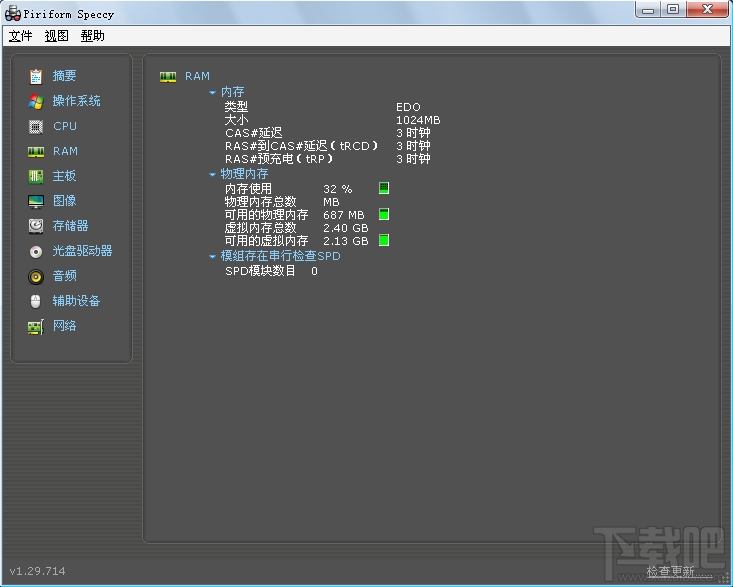The width and height of the screenshot is (733, 587).
Task: Select the RAM label in sidebar
Action: [65, 151]
